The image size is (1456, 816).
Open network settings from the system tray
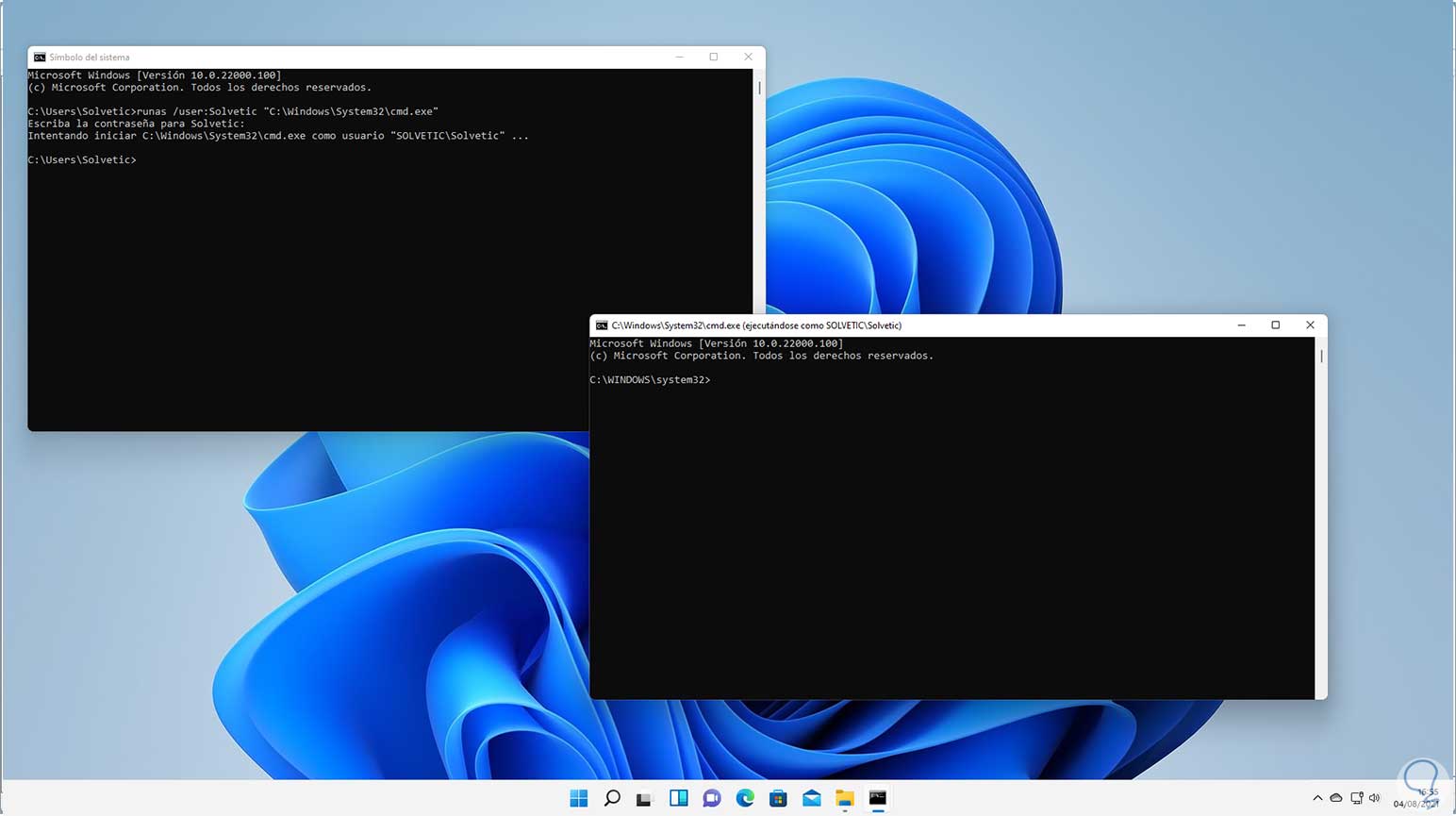coord(1356,798)
